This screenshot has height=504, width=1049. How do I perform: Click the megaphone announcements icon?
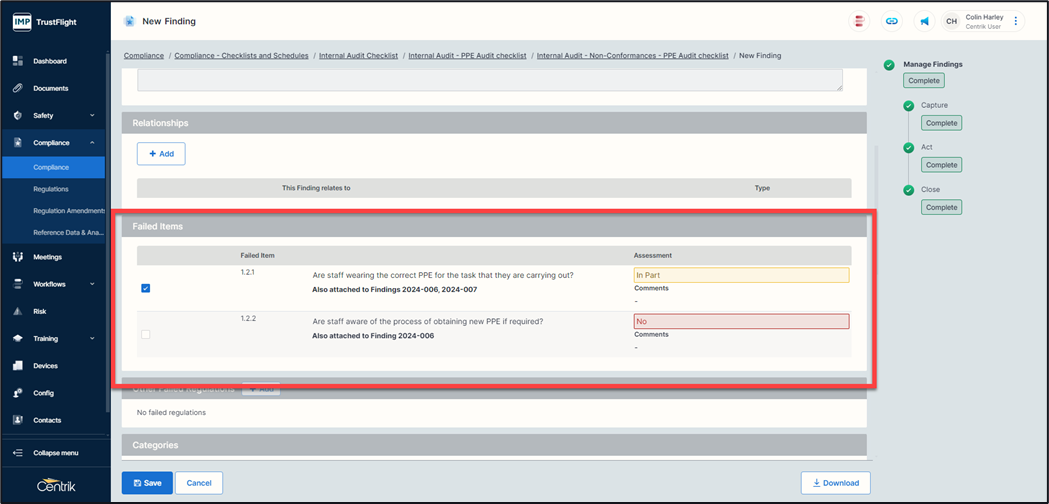click(924, 21)
